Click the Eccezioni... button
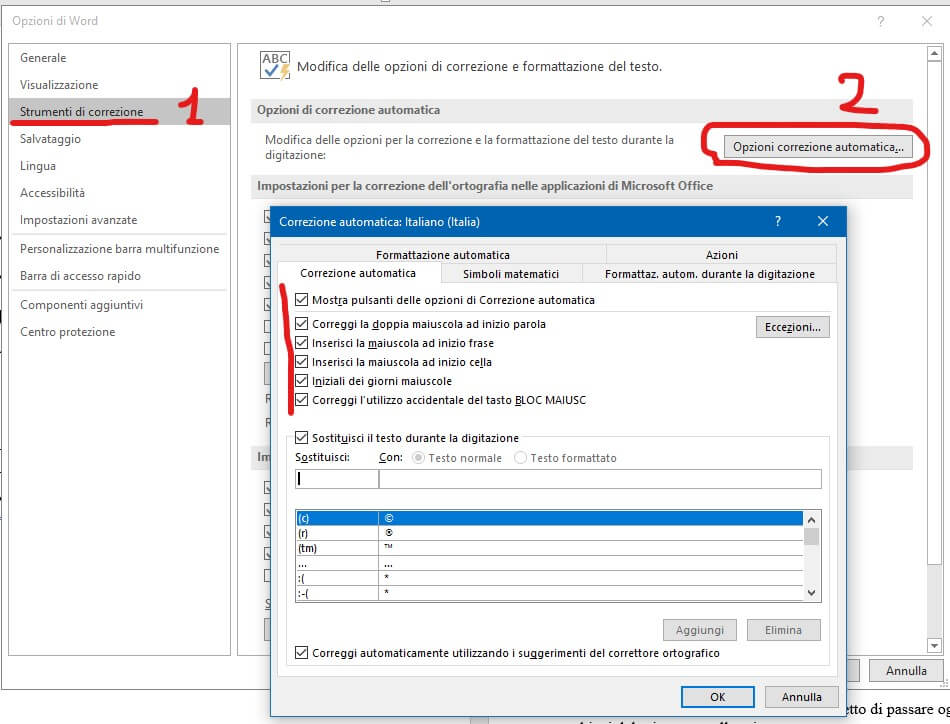The height and width of the screenshot is (724, 950). click(792, 327)
